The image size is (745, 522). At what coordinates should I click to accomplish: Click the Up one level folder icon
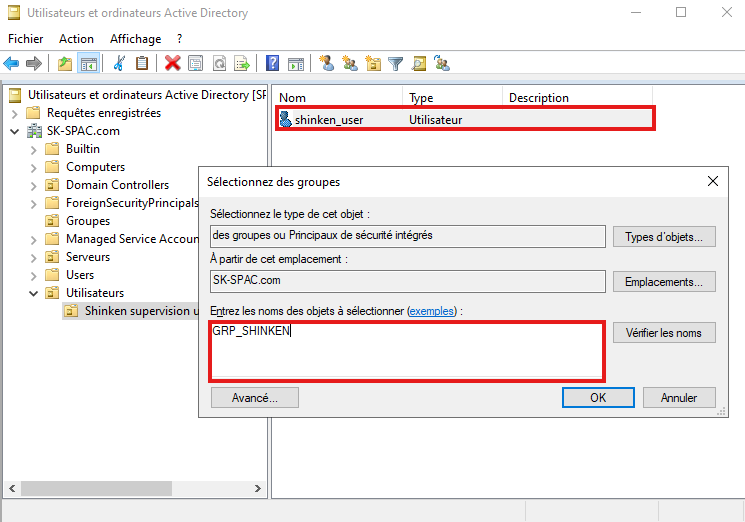coord(65,64)
